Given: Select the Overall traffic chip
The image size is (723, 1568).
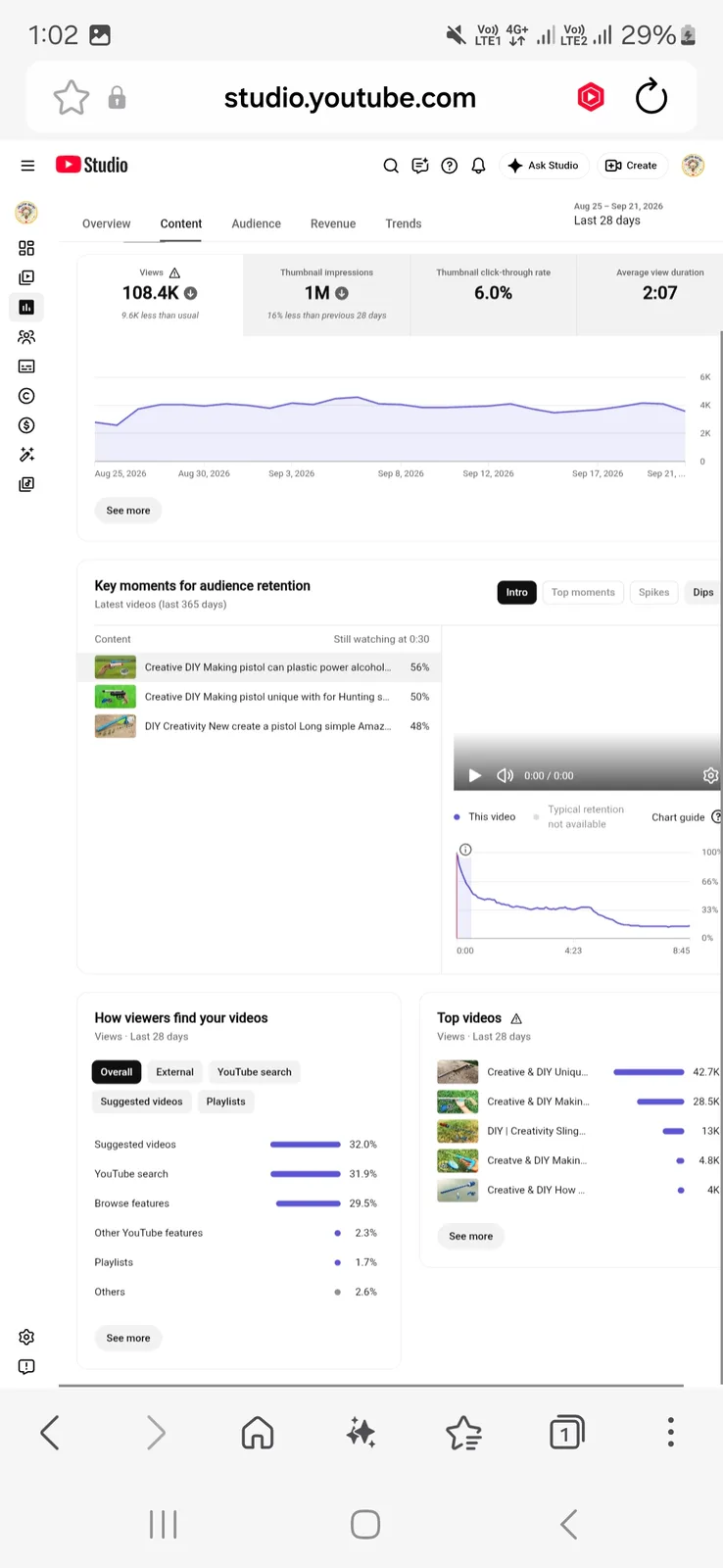Looking at the screenshot, I should [117, 1072].
